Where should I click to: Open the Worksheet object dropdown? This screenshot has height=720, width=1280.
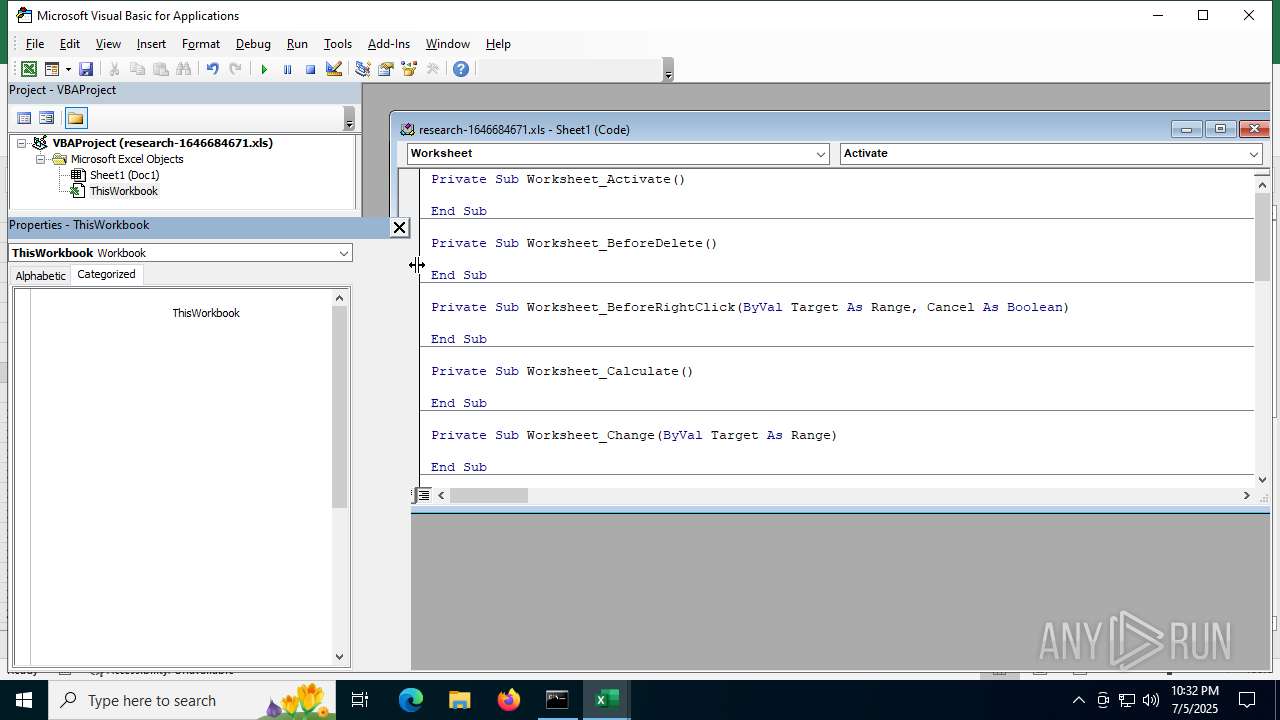click(x=821, y=154)
